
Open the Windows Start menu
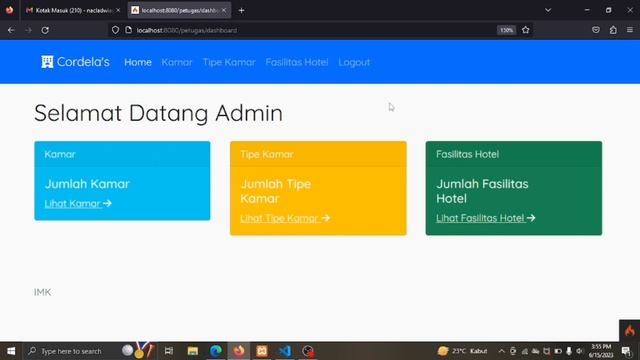pyautogui.click(x=11, y=351)
